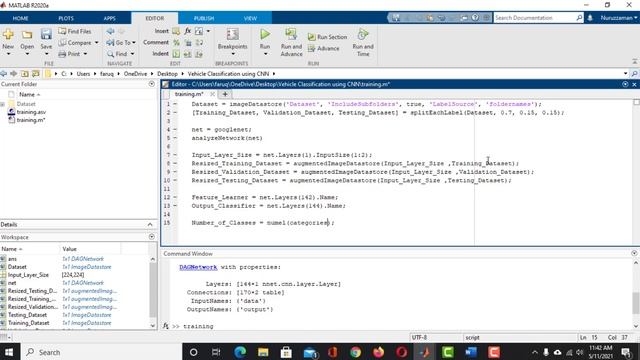Click the Open folder icon
Image resolution: width=640 pixels, height=360 pixels.
point(27,35)
